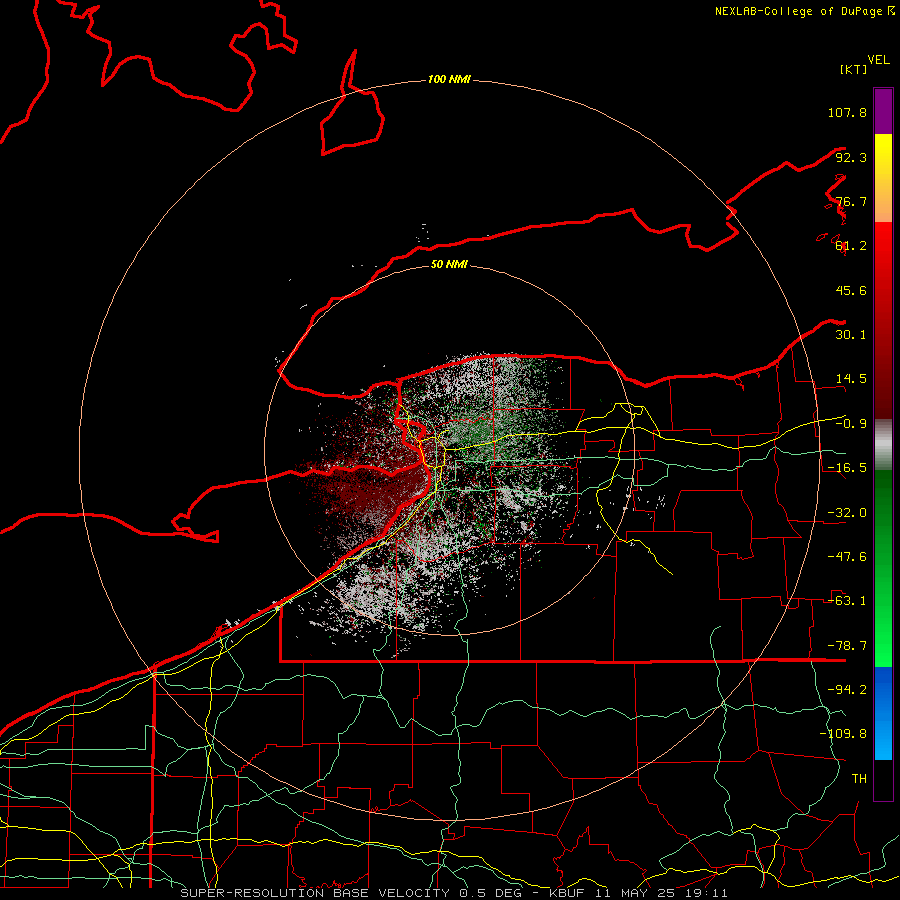Click the 14.5 velocity scale value

coord(851,379)
